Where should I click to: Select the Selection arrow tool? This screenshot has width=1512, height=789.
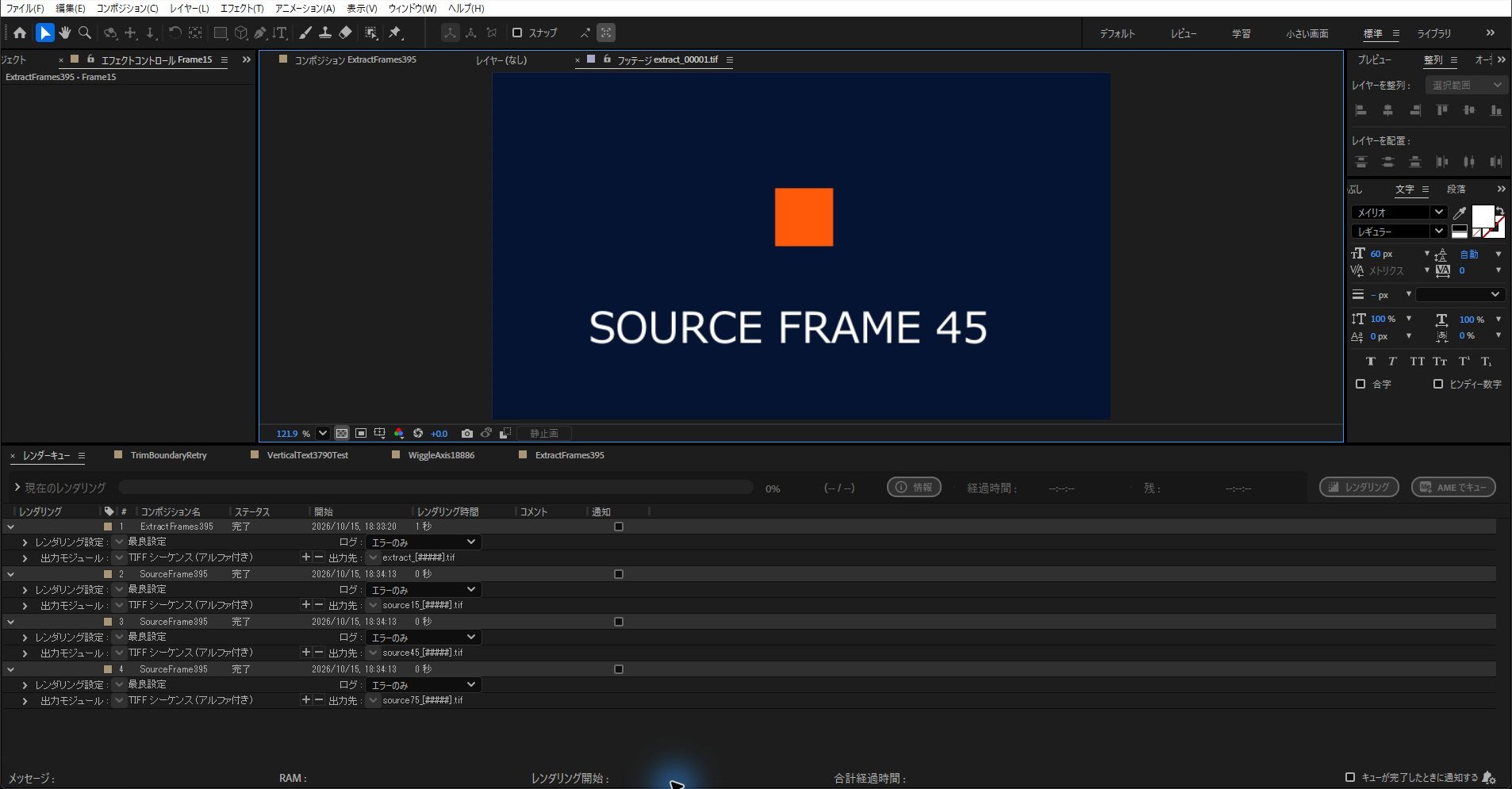coord(44,33)
